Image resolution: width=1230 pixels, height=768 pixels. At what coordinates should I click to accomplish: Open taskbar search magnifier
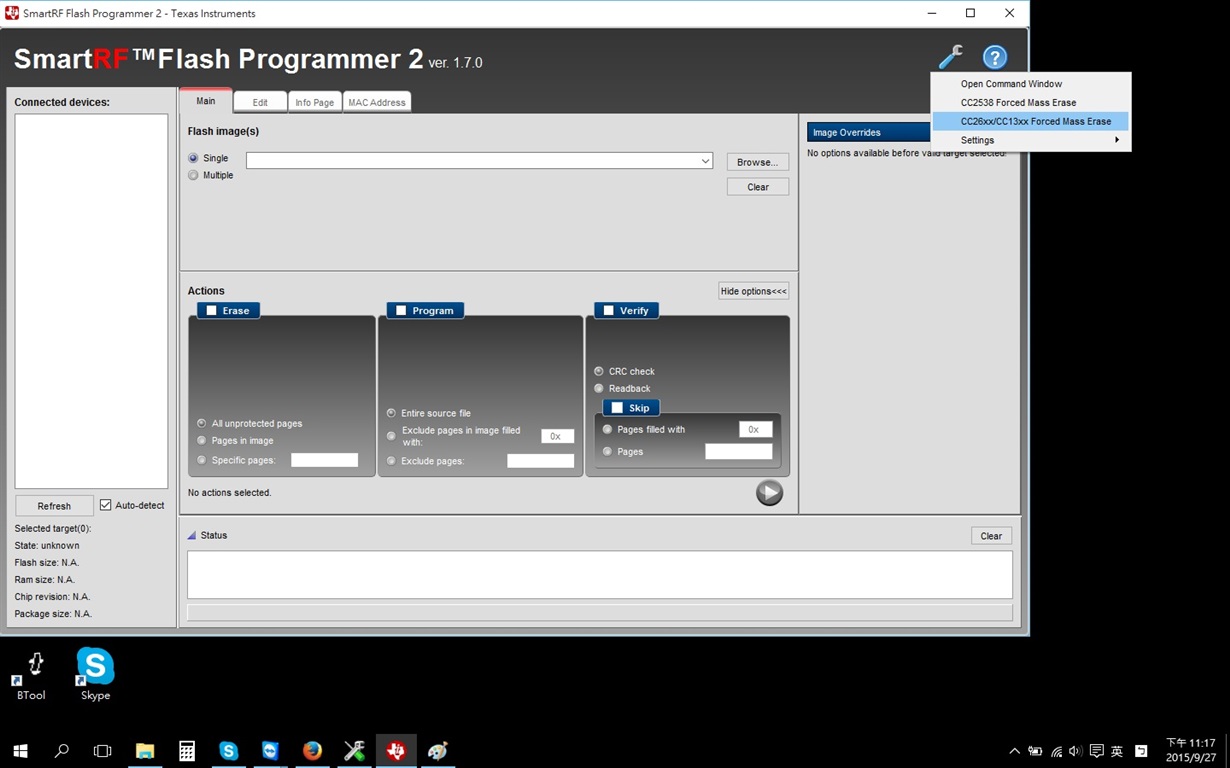[x=62, y=750]
